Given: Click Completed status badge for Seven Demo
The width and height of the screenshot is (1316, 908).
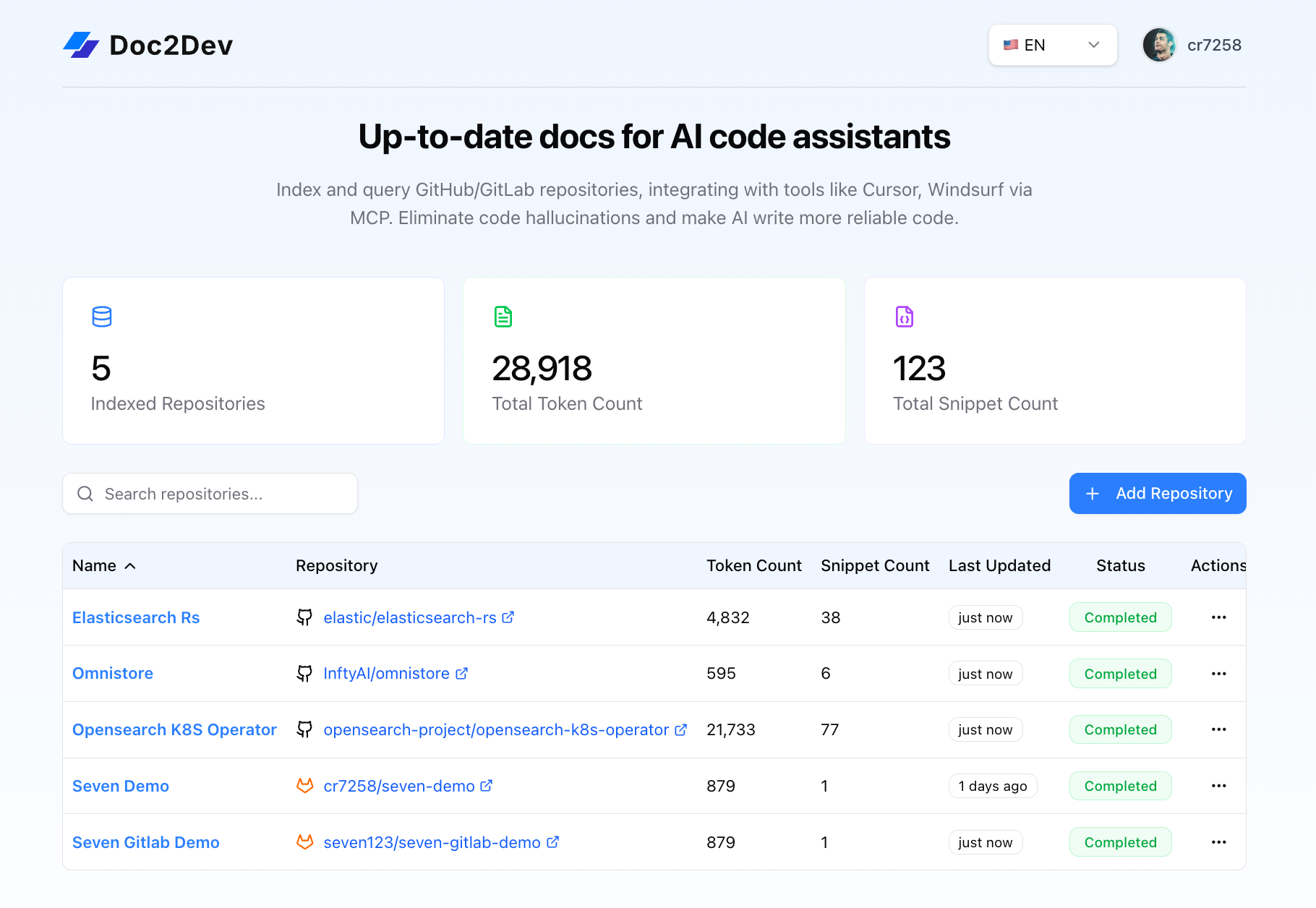Looking at the screenshot, I should (x=1120, y=786).
